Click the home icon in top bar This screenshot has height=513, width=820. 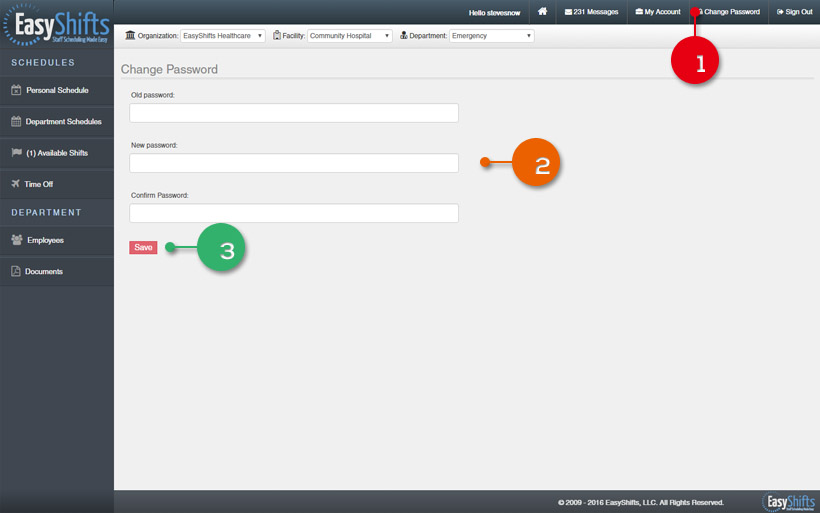pyautogui.click(x=542, y=12)
